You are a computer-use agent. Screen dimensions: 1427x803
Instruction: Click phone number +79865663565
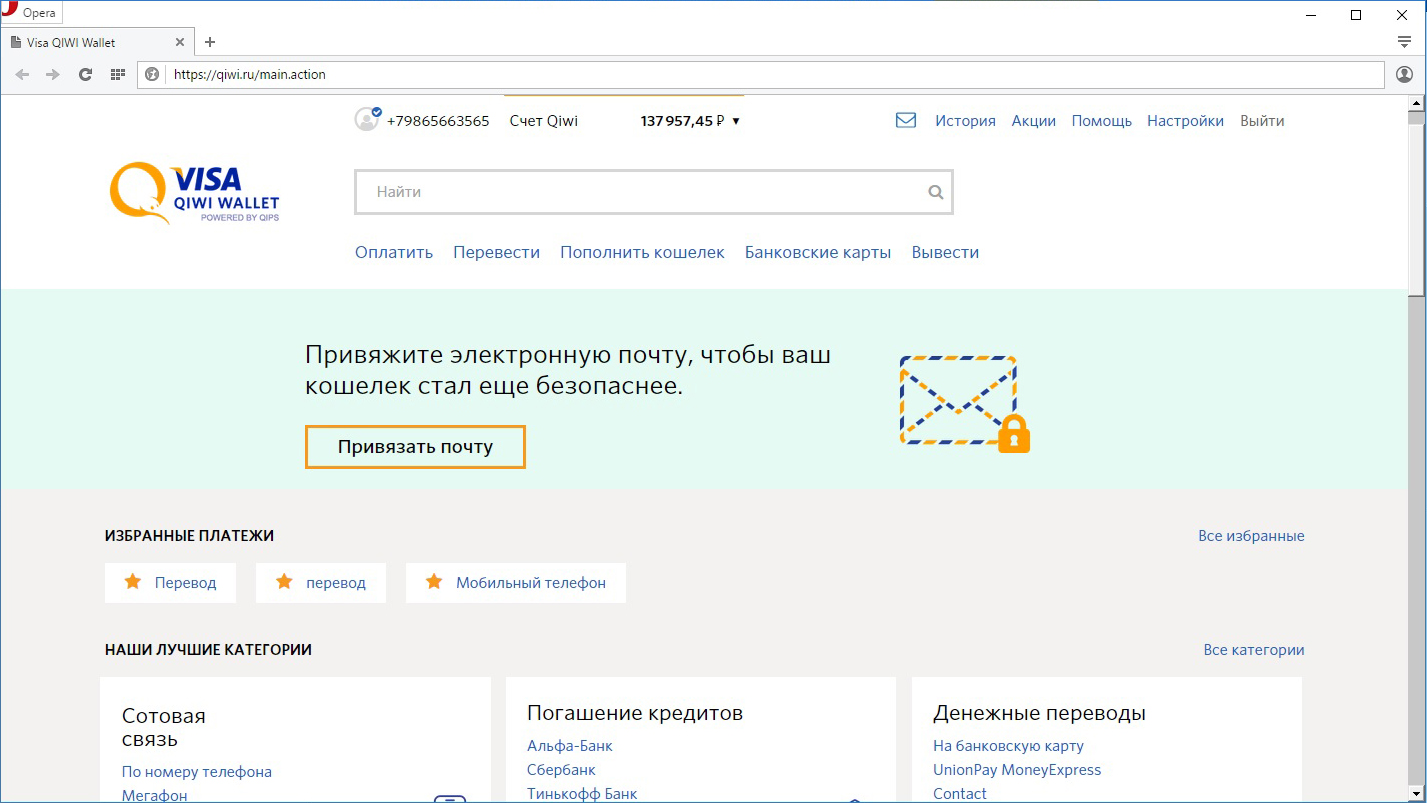point(438,121)
